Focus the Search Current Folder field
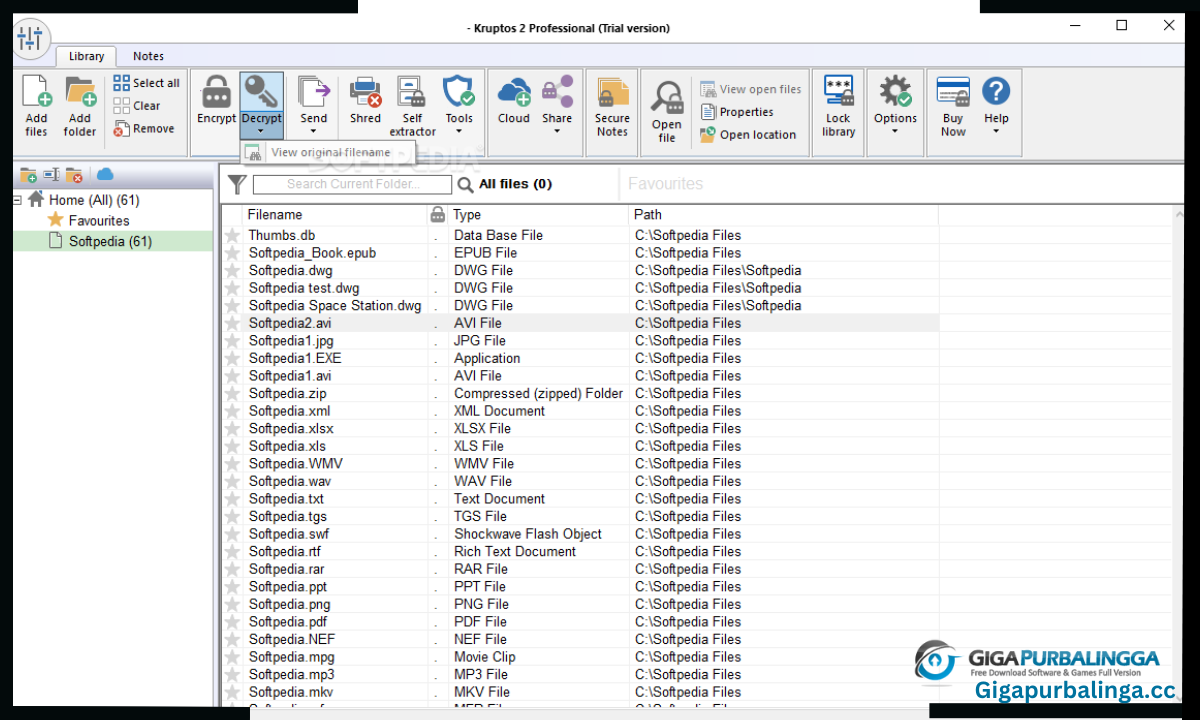 (353, 184)
